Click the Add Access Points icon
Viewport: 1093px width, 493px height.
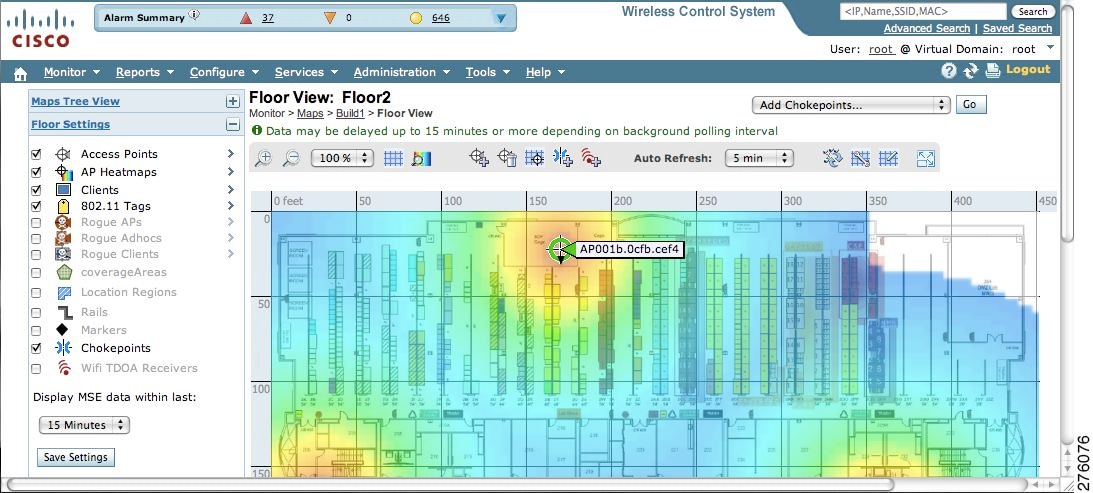(479, 158)
